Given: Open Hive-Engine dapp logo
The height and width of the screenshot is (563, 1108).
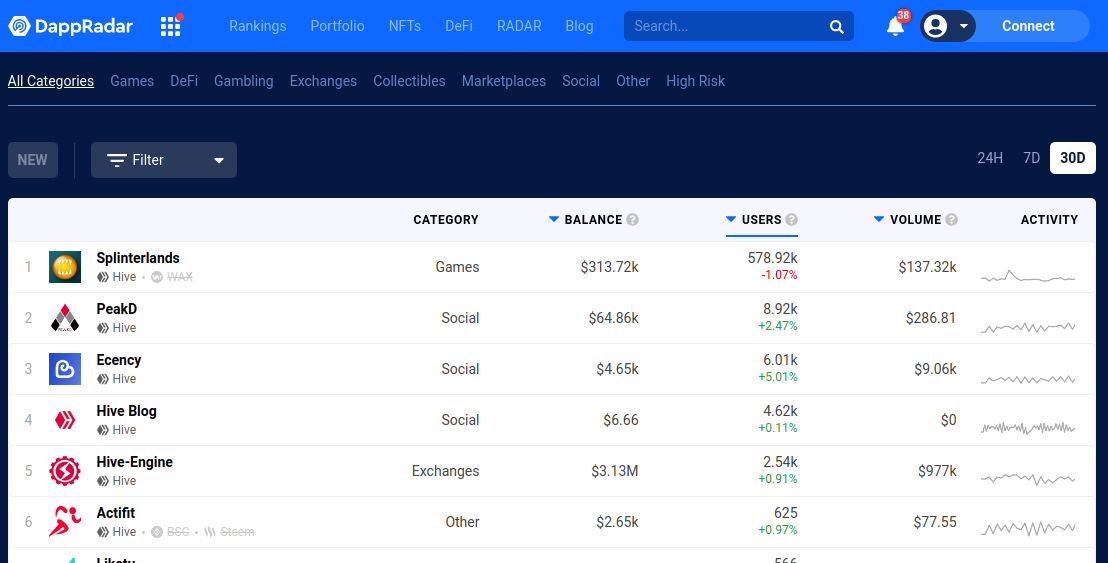Looking at the screenshot, I should coord(65,470).
